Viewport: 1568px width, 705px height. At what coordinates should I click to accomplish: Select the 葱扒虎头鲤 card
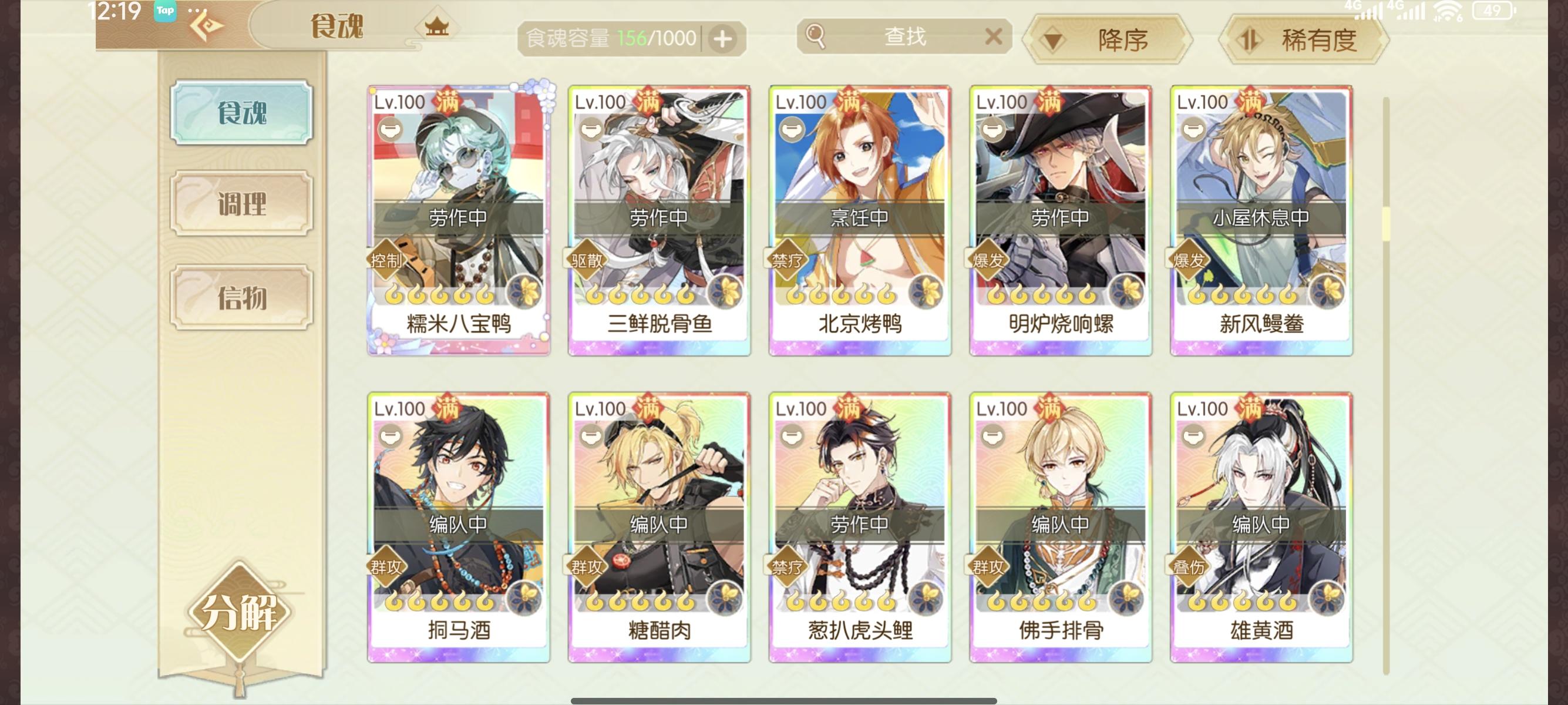(x=860, y=527)
